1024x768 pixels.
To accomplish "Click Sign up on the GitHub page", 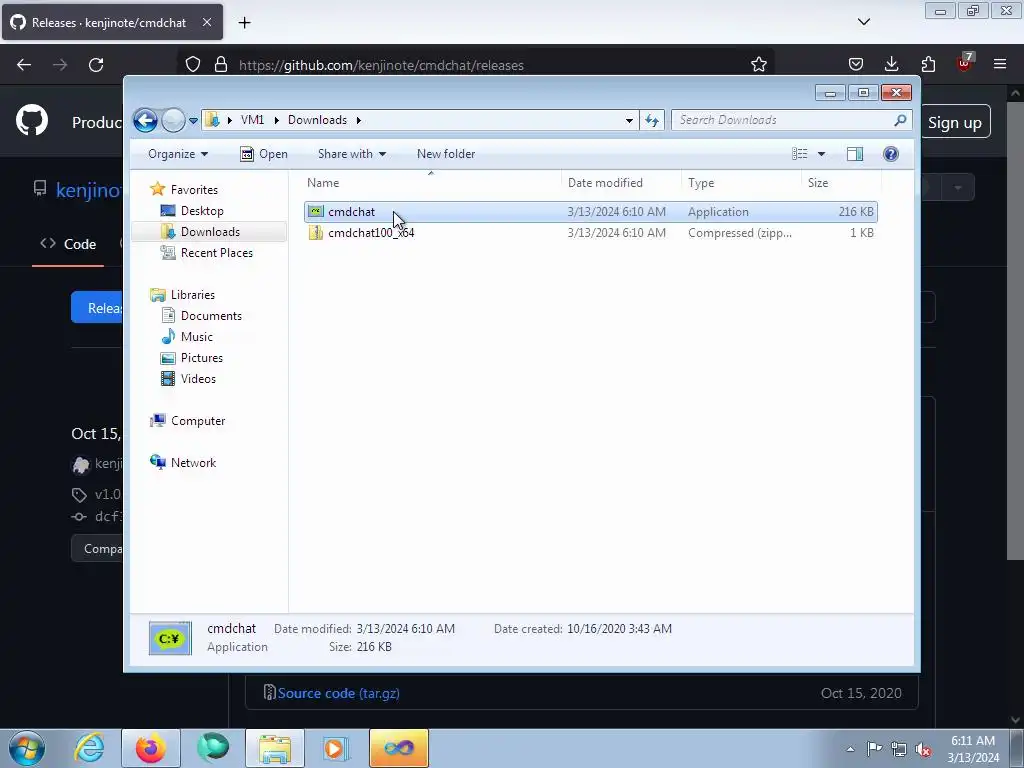I will click(x=955, y=122).
